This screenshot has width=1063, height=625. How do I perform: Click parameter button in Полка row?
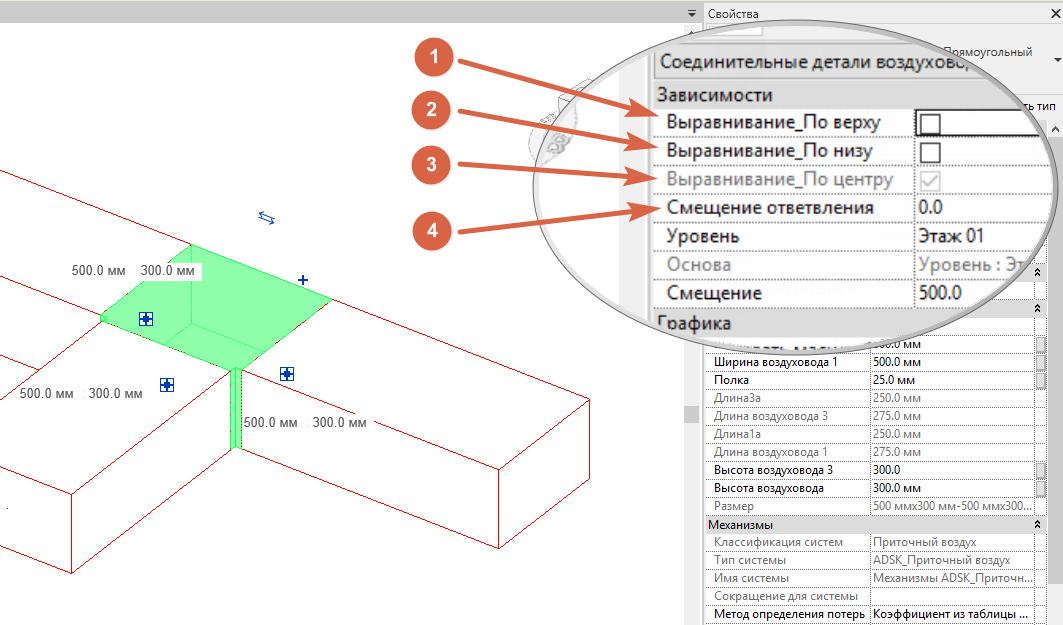1041,380
